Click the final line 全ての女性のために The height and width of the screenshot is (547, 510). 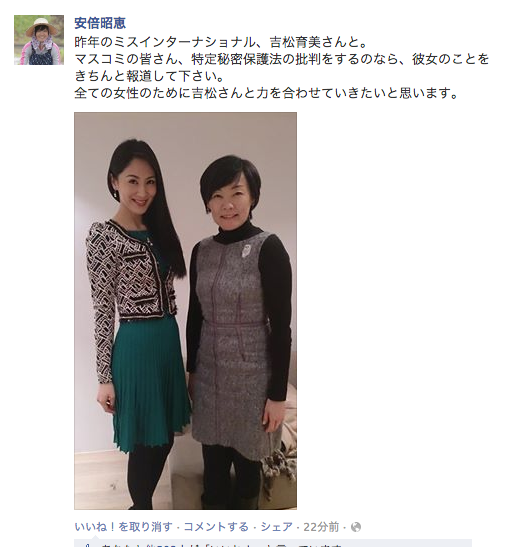click(x=266, y=93)
